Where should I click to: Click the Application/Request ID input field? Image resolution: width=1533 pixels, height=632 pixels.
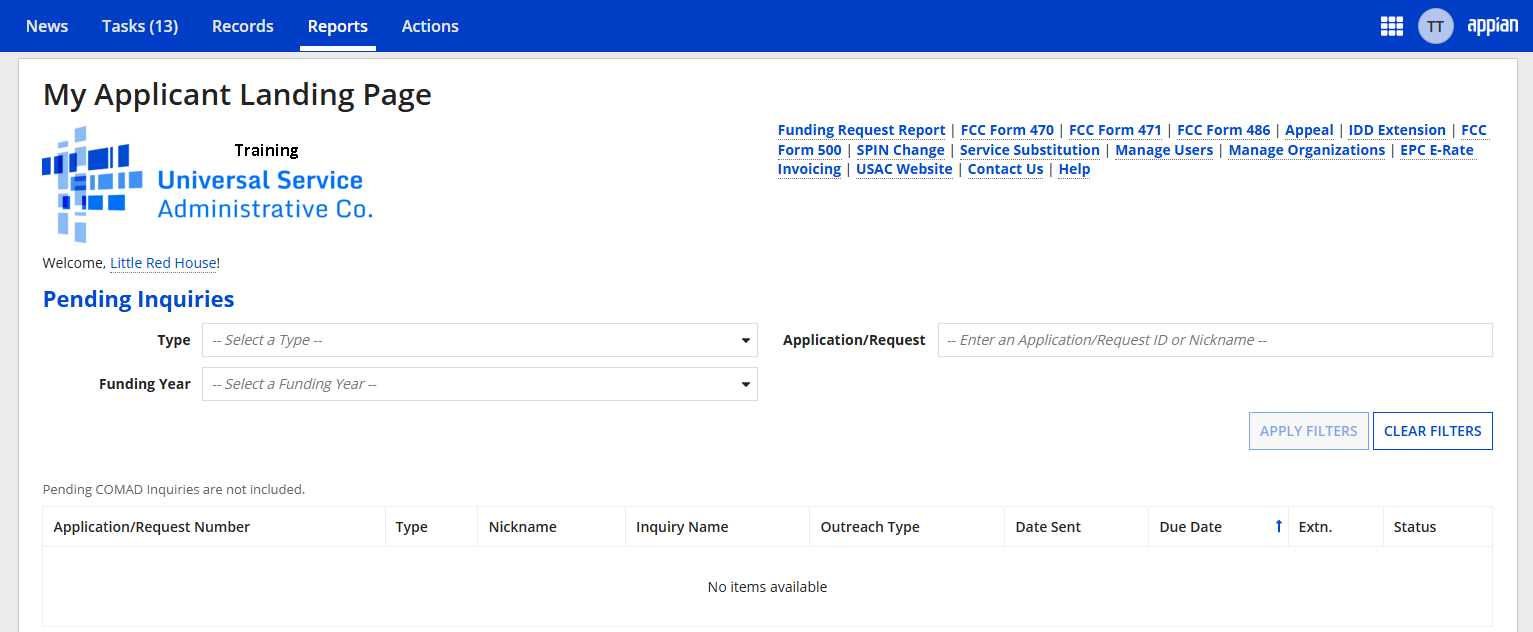[x=1215, y=340]
